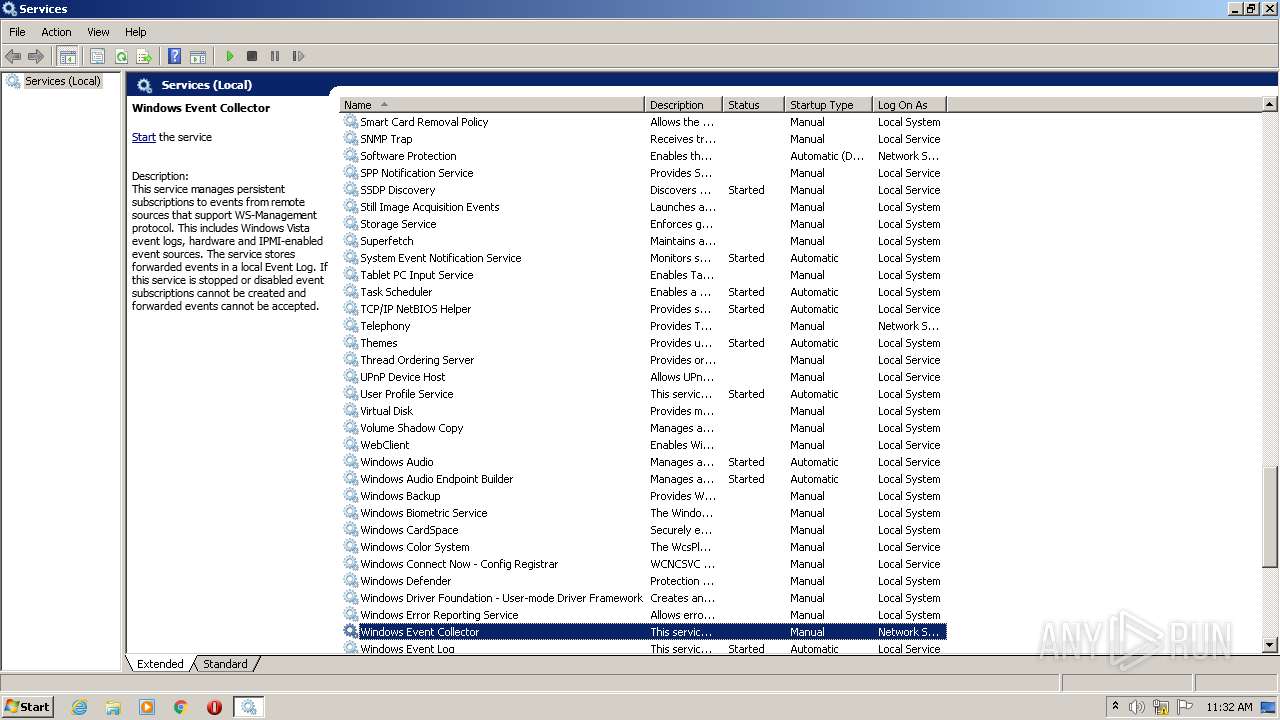Select the Windows Backup service
The height and width of the screenshot is (720, 1280).
(643, 496)
